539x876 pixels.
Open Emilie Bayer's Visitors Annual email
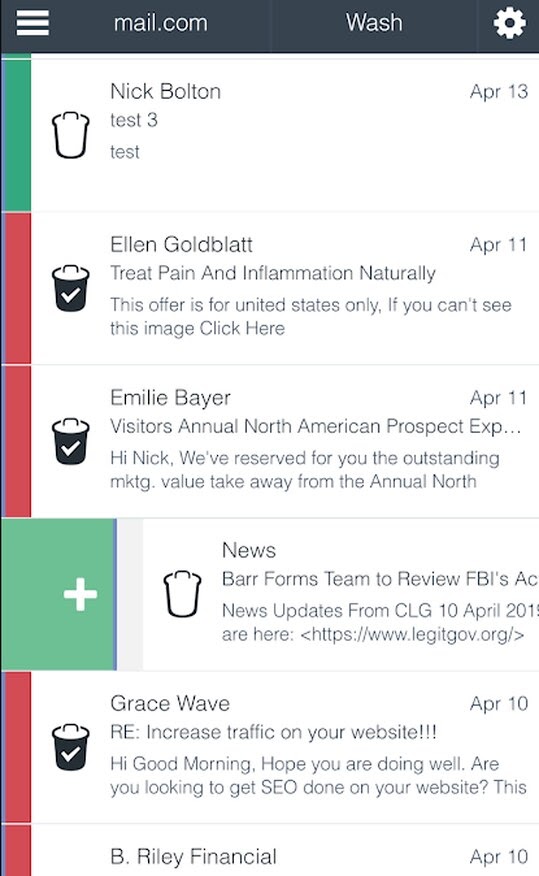click(x=285, y=441)
